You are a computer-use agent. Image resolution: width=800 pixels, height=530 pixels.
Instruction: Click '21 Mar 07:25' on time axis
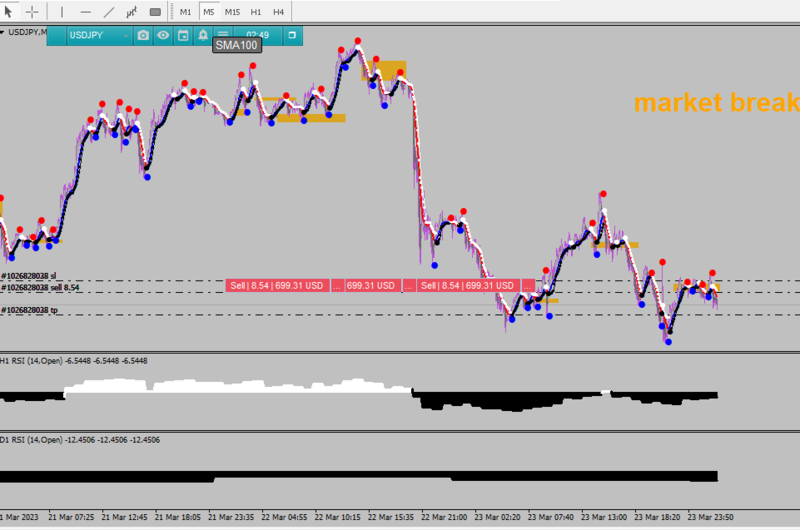[x=71, y=517]
